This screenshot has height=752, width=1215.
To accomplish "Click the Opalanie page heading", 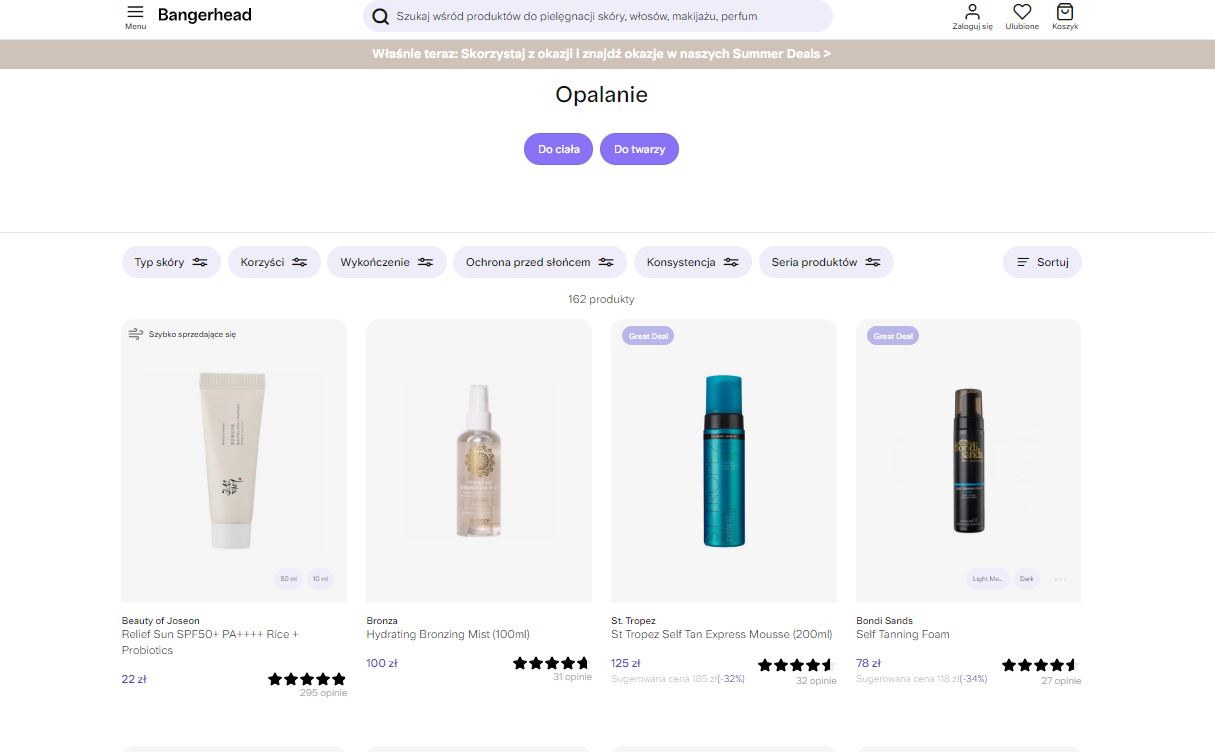I will (x=601, y=95).
